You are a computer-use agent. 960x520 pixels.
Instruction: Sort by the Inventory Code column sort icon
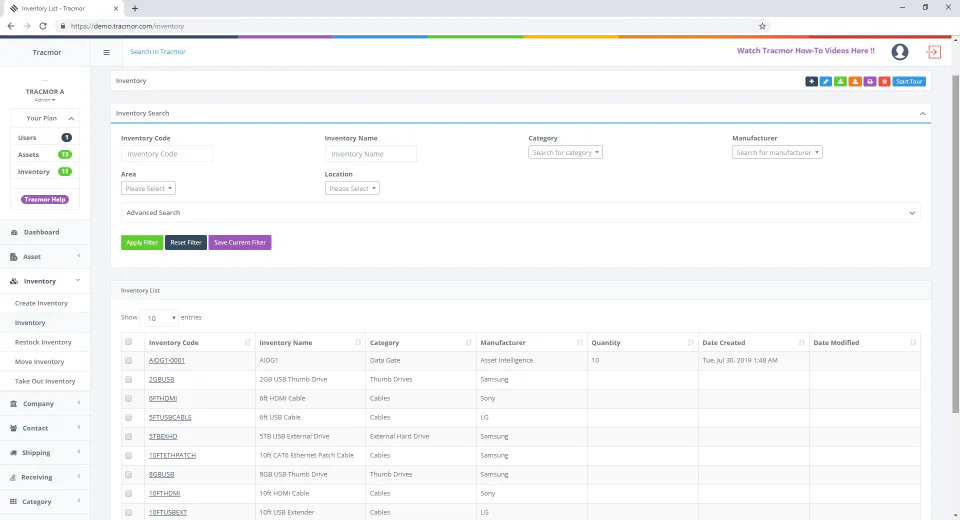[x=247, y=342]
